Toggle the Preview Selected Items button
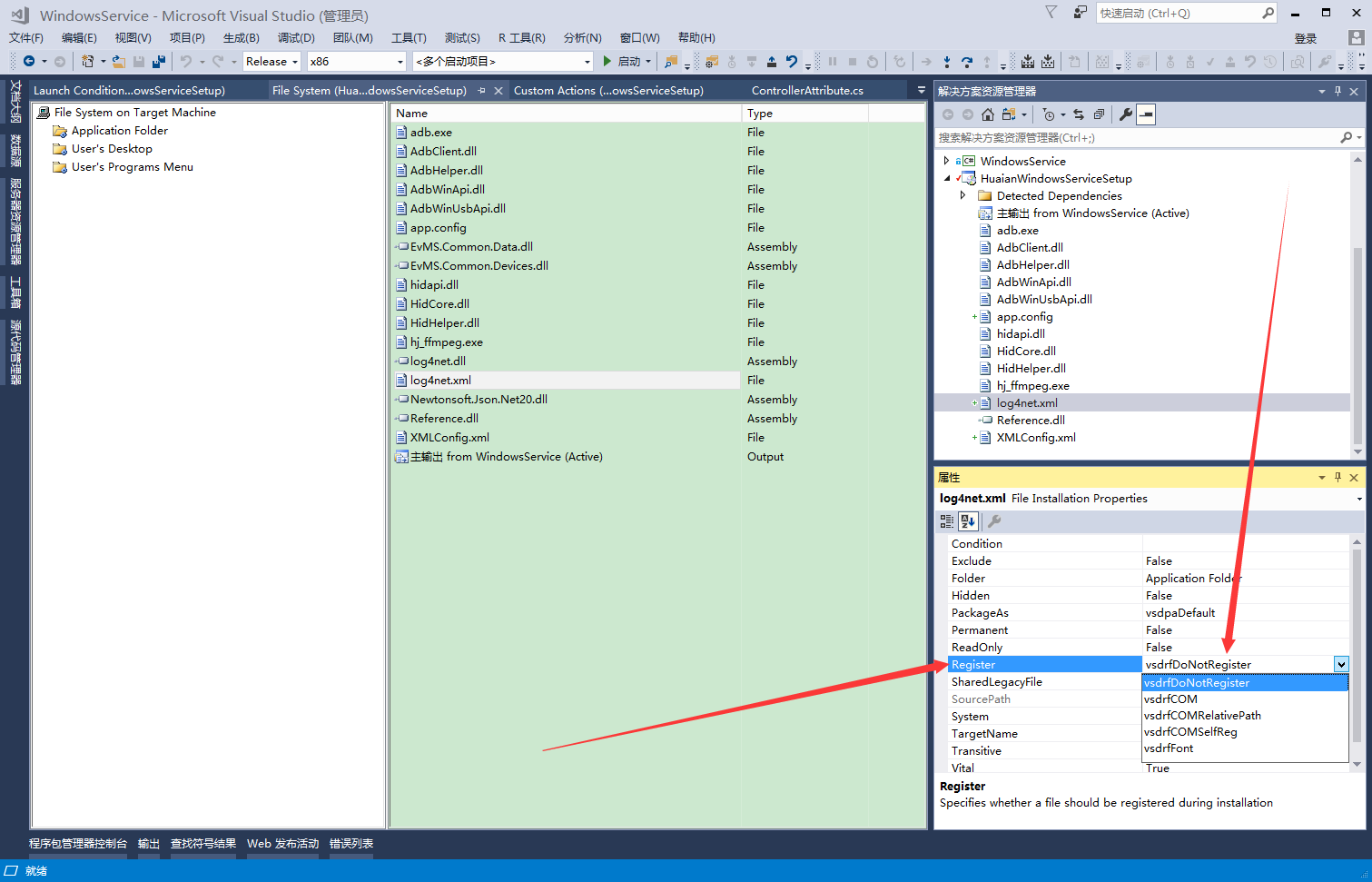The image size is (1372, 882). pyautogui.click(x=1147, y=114)
